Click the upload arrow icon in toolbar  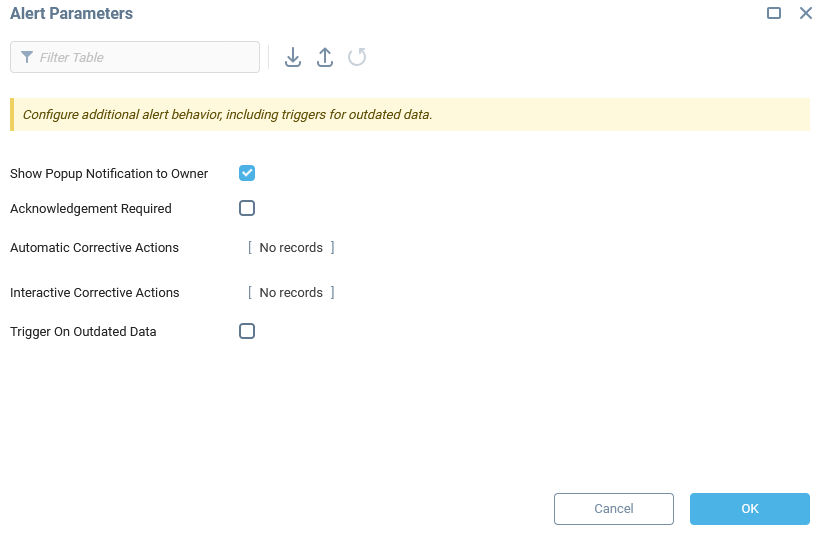[x=325, y=57]
